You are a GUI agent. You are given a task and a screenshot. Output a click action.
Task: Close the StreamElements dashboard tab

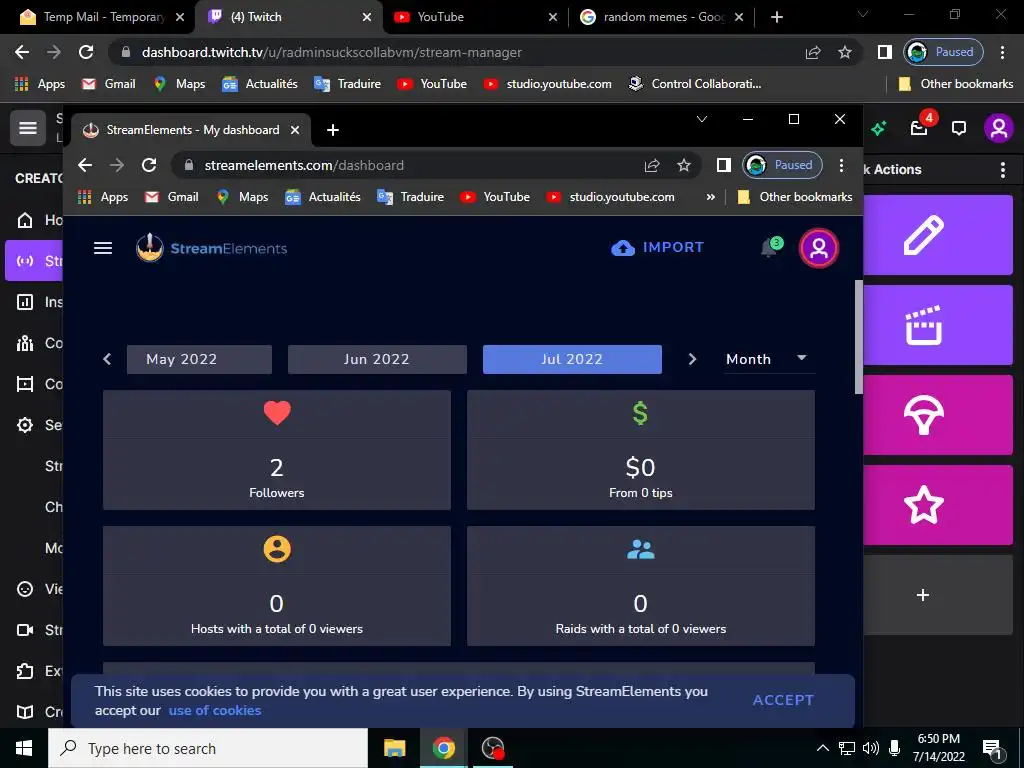[x=295, y=130]
